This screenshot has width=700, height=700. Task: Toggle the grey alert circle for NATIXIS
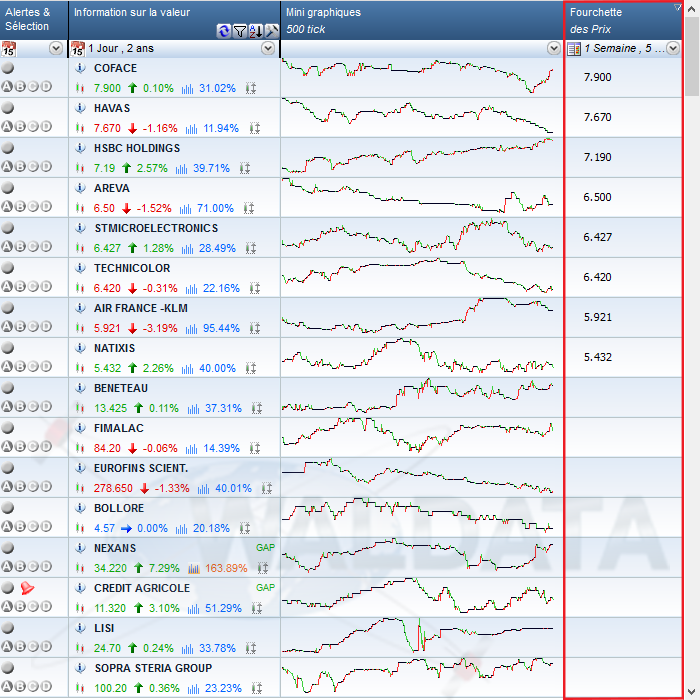coord(8,348)
